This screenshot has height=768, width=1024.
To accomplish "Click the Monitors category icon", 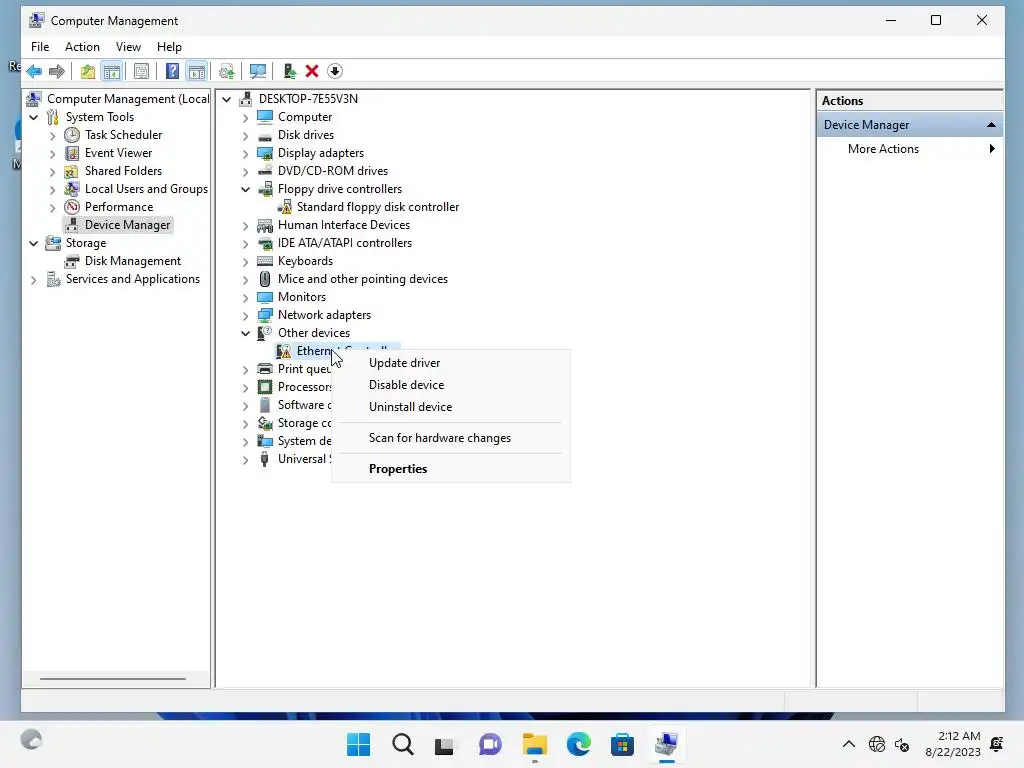I will click(264, 297).
